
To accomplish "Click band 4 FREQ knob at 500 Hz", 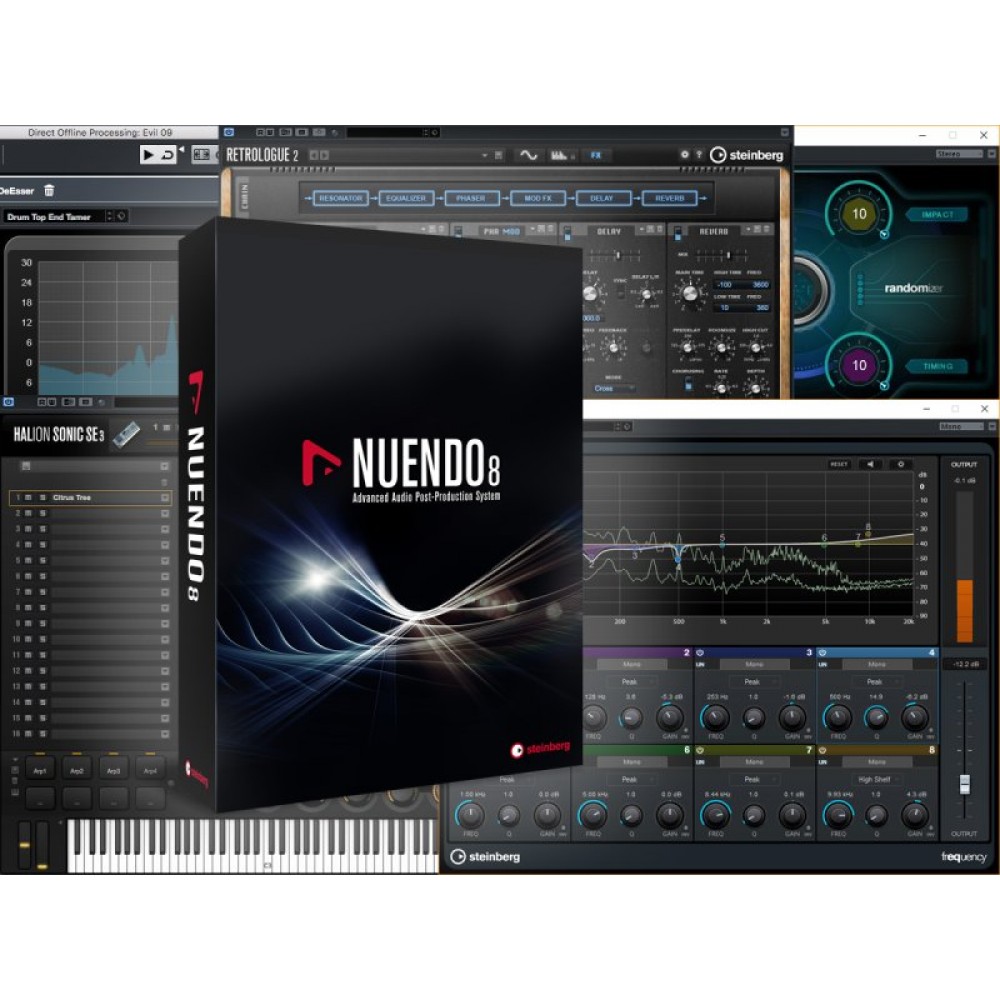I will pos(837,718).
